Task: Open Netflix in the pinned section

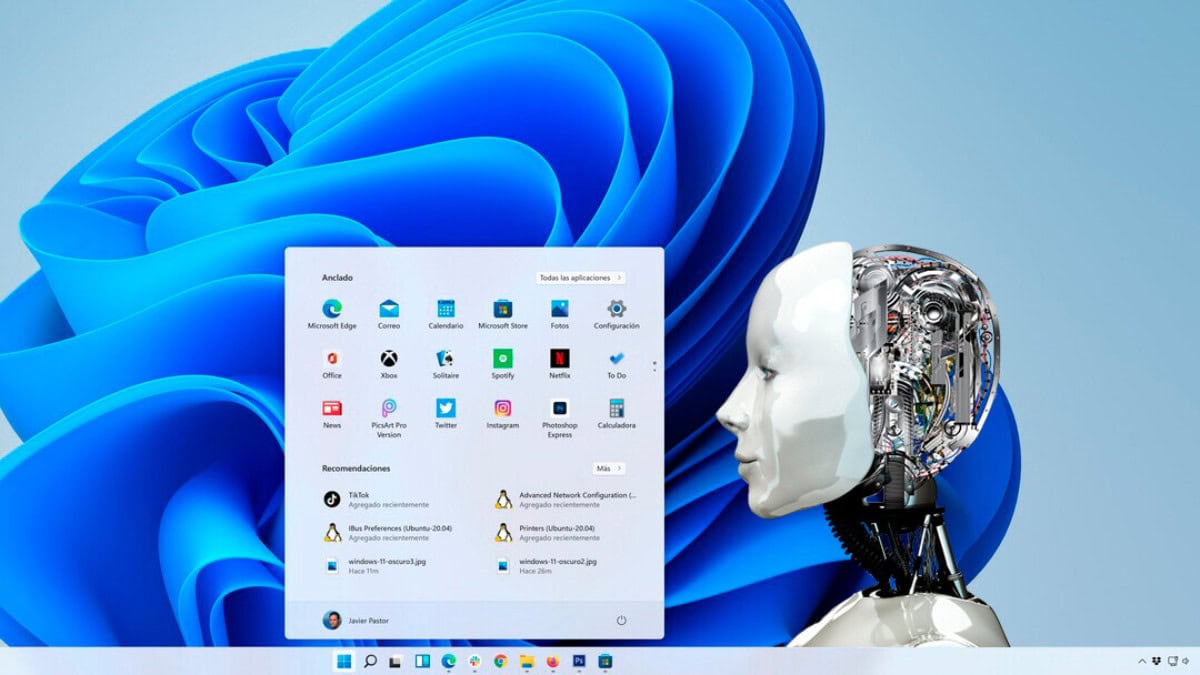Action: (558, 360)
